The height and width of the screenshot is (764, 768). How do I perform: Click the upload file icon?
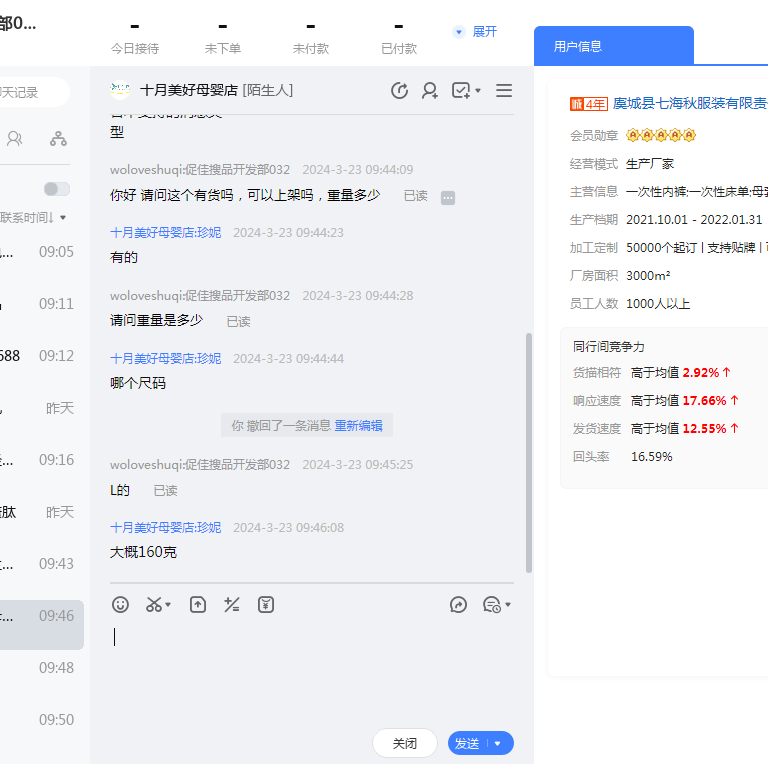coord(198,604)
